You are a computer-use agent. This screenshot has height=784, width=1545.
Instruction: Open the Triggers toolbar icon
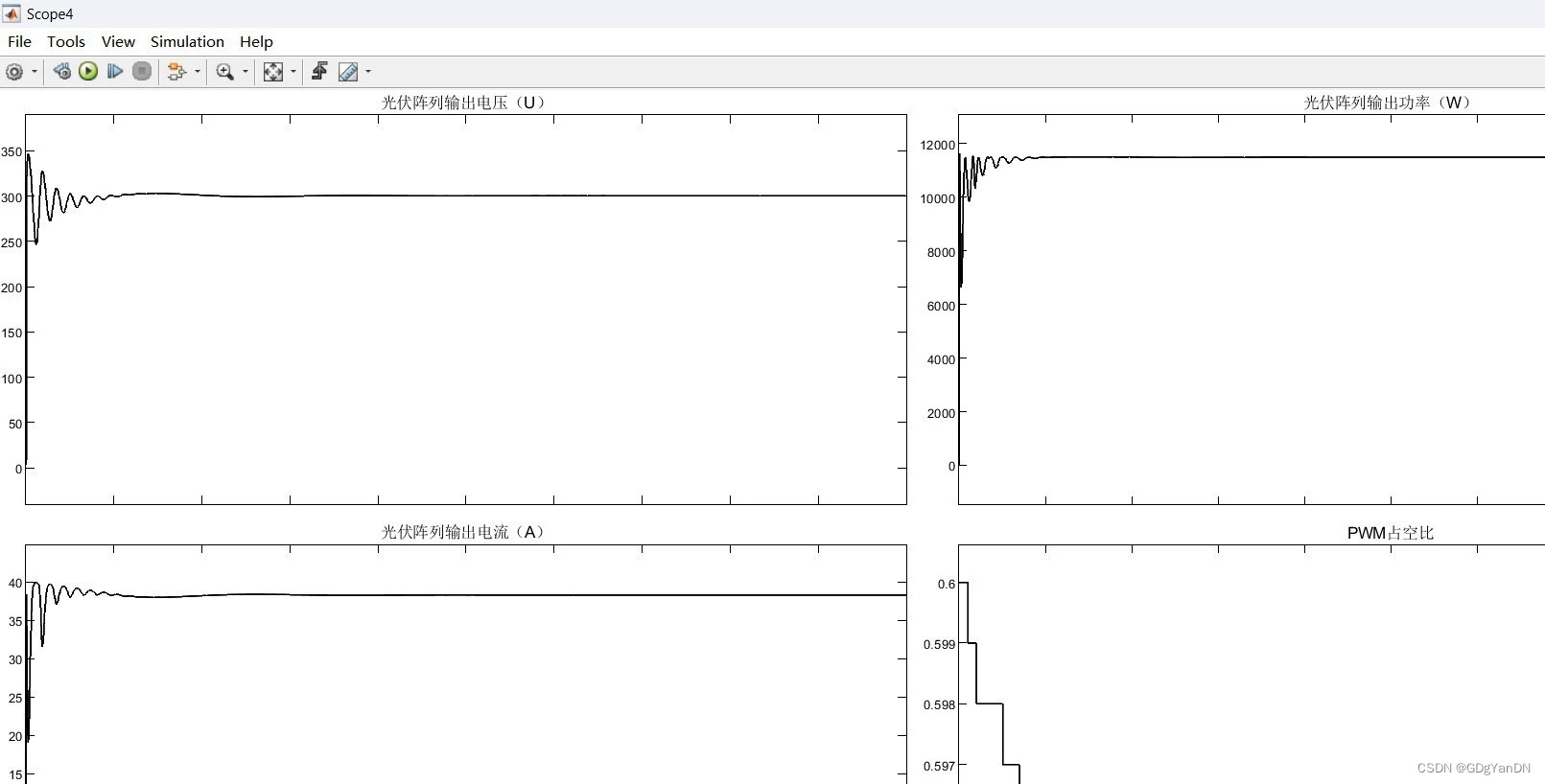click(320, 72)
